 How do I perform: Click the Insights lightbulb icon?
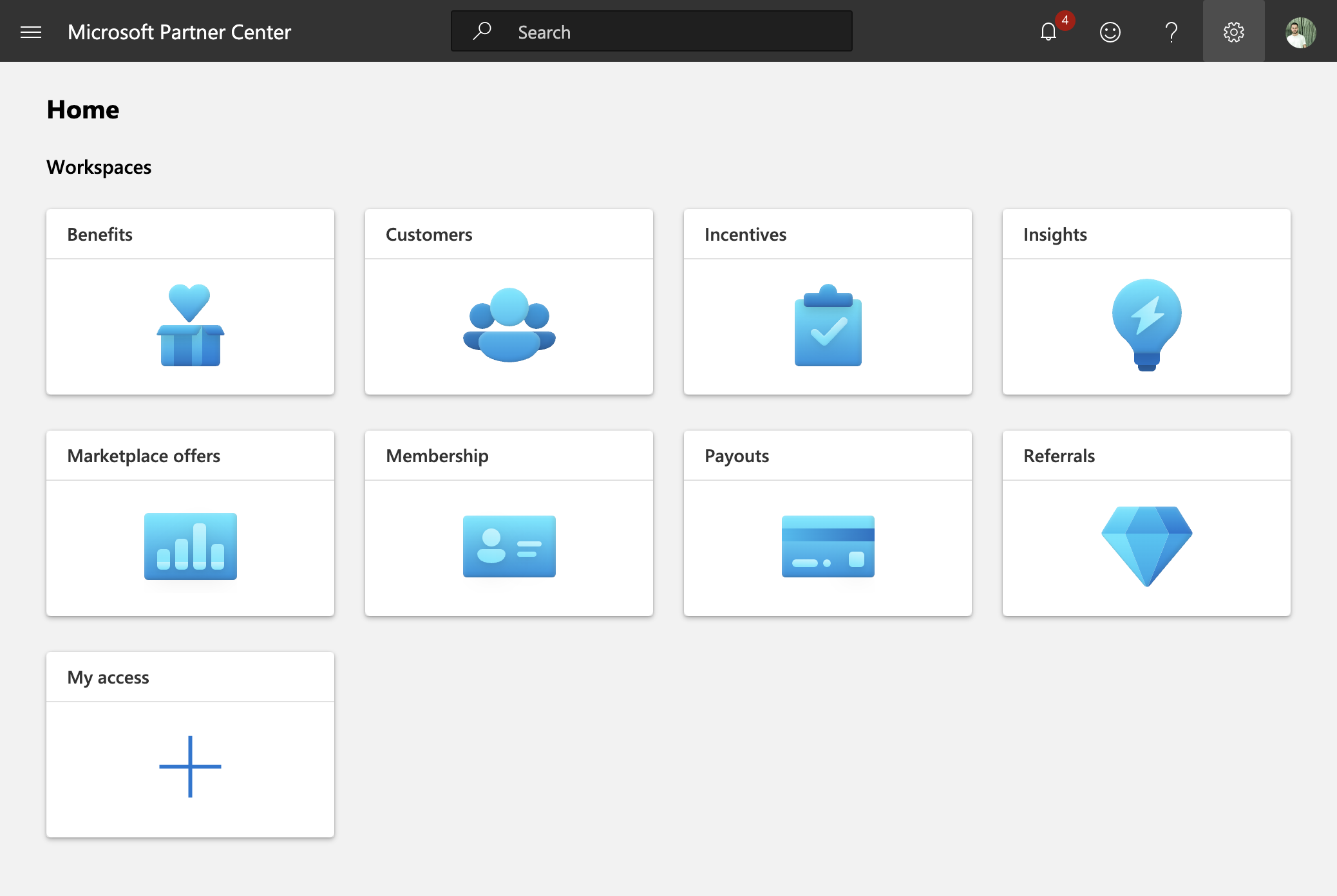pyautogui.click(x=1147, y=325)
